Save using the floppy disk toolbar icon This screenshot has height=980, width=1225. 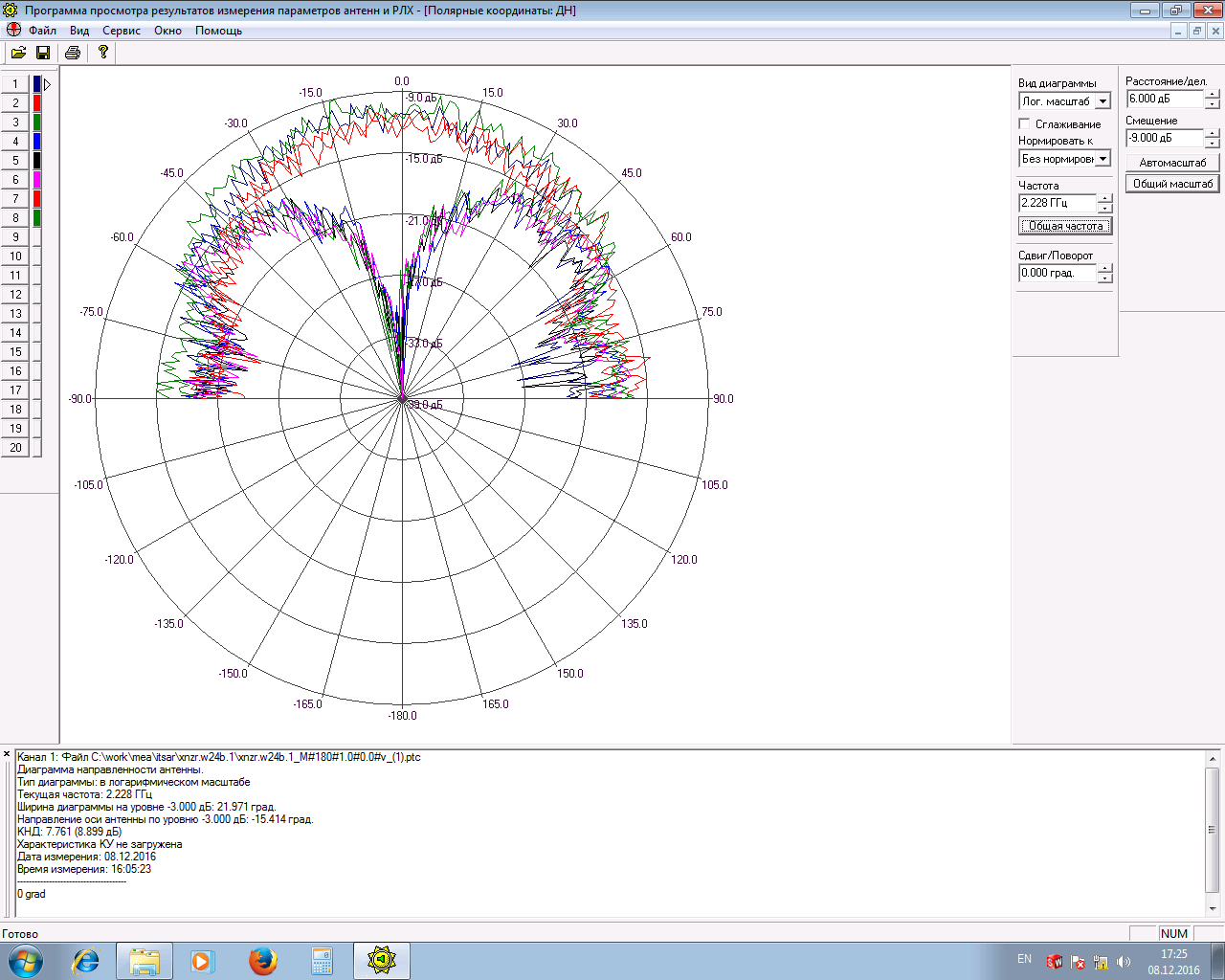click(42, 53)
